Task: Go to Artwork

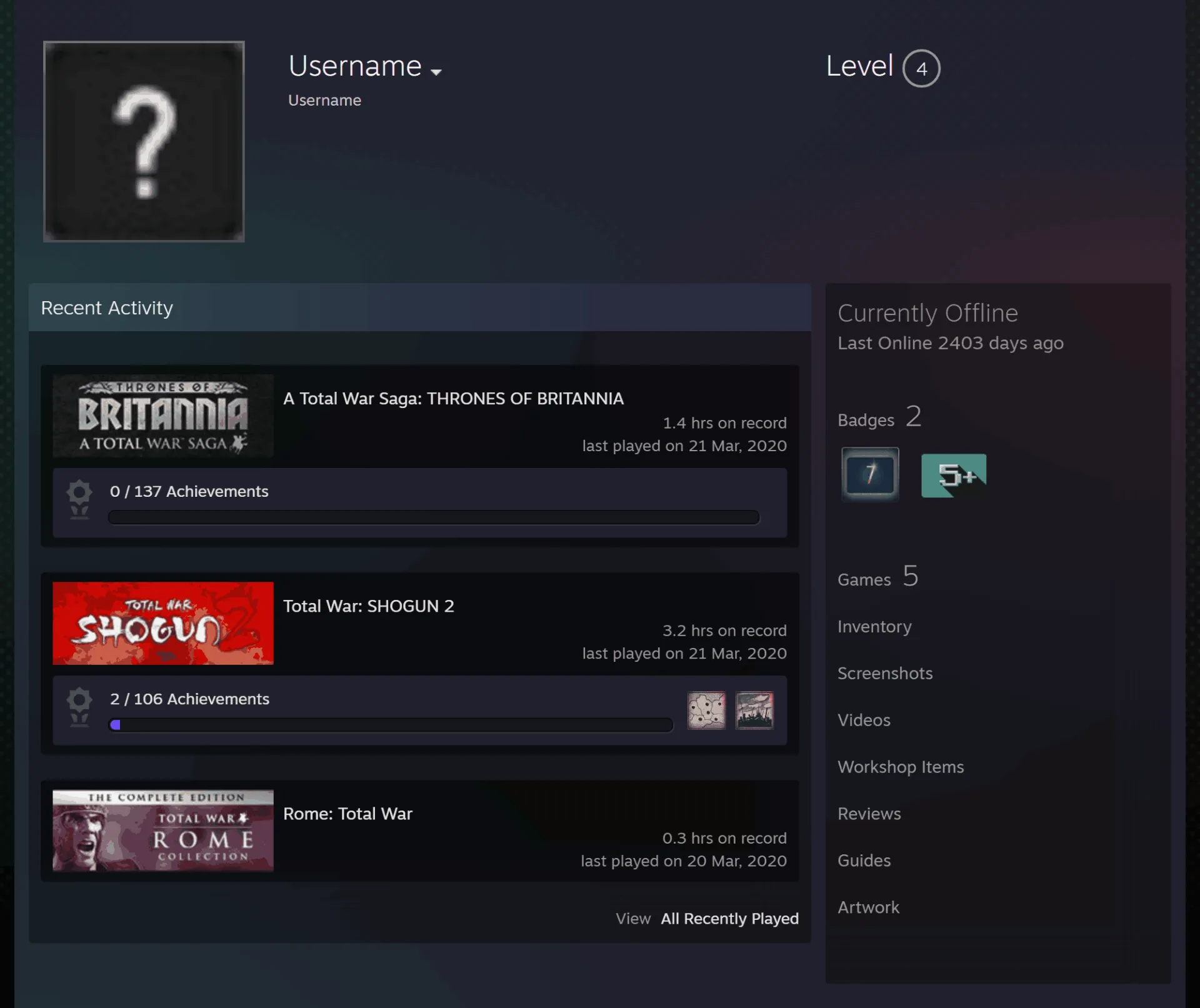Action: pyautogui.click(x=868, y=907)
